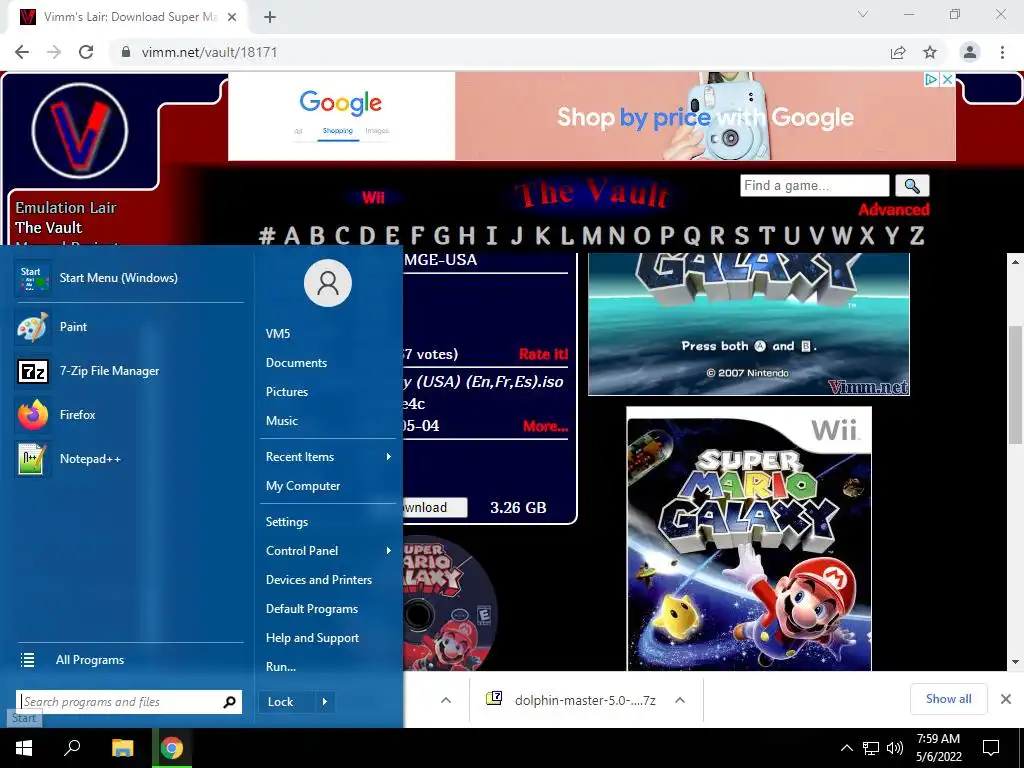Viewport: 1024px width, 768px height.
Task: Browse vault games starting with M
Action: 592,235
